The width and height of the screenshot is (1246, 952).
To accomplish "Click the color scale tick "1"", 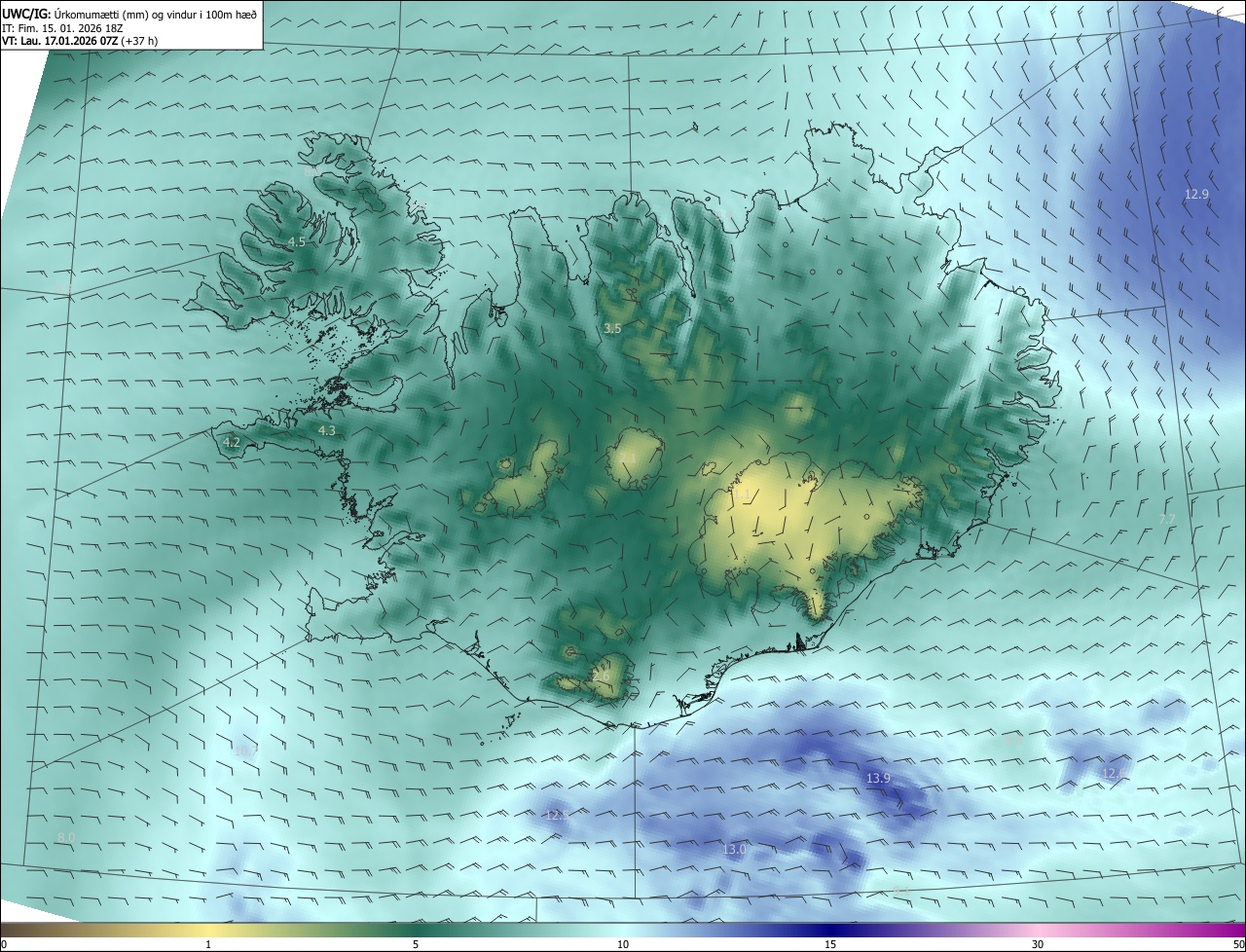I will (x=208, y=944).
